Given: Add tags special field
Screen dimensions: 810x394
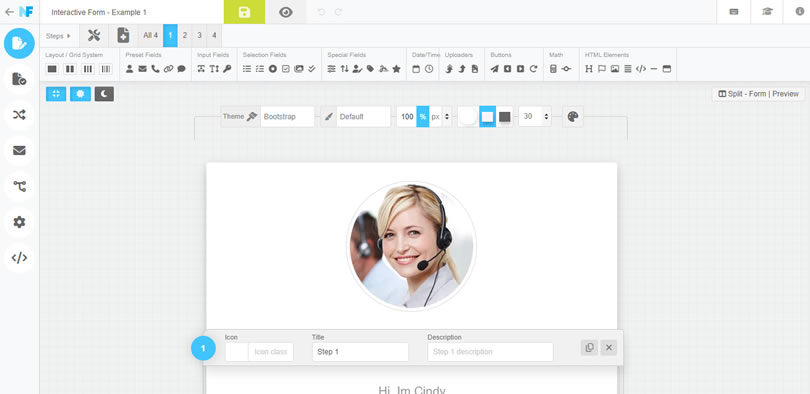Looking at the screenshot, I should (x=370, y=69).
